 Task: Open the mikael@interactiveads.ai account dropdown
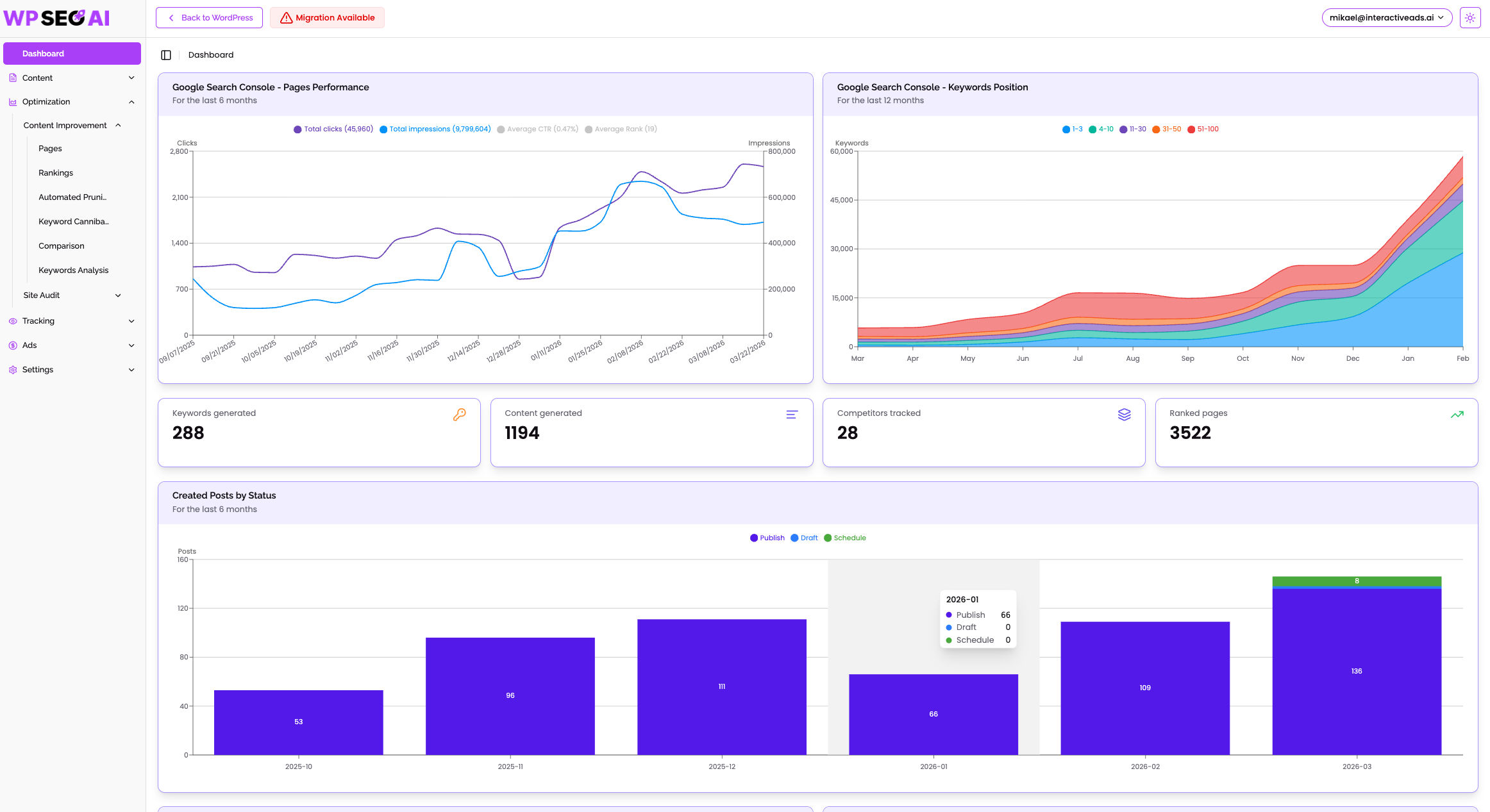[x=1387, y=18]
